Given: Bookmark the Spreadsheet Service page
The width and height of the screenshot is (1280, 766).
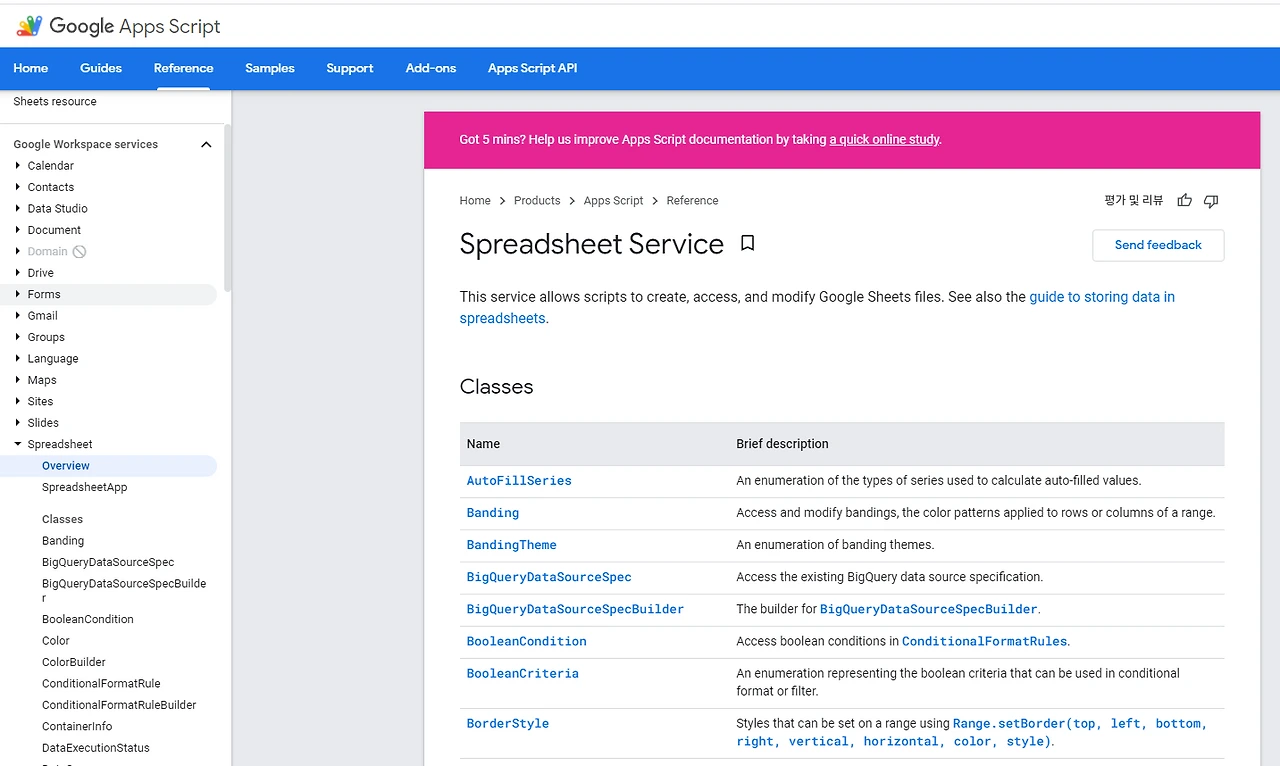Looking at the screenshot, I should tap(747, 243).
